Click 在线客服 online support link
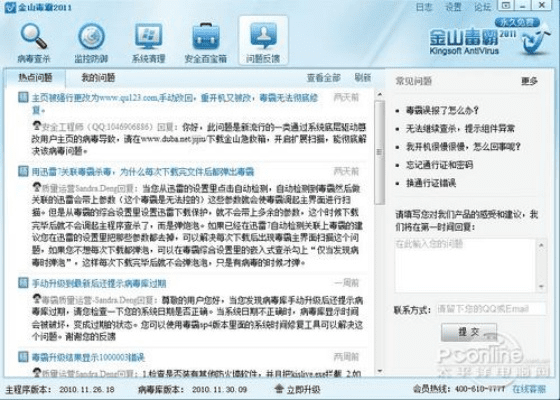560x400 pixels. point(529,389)
